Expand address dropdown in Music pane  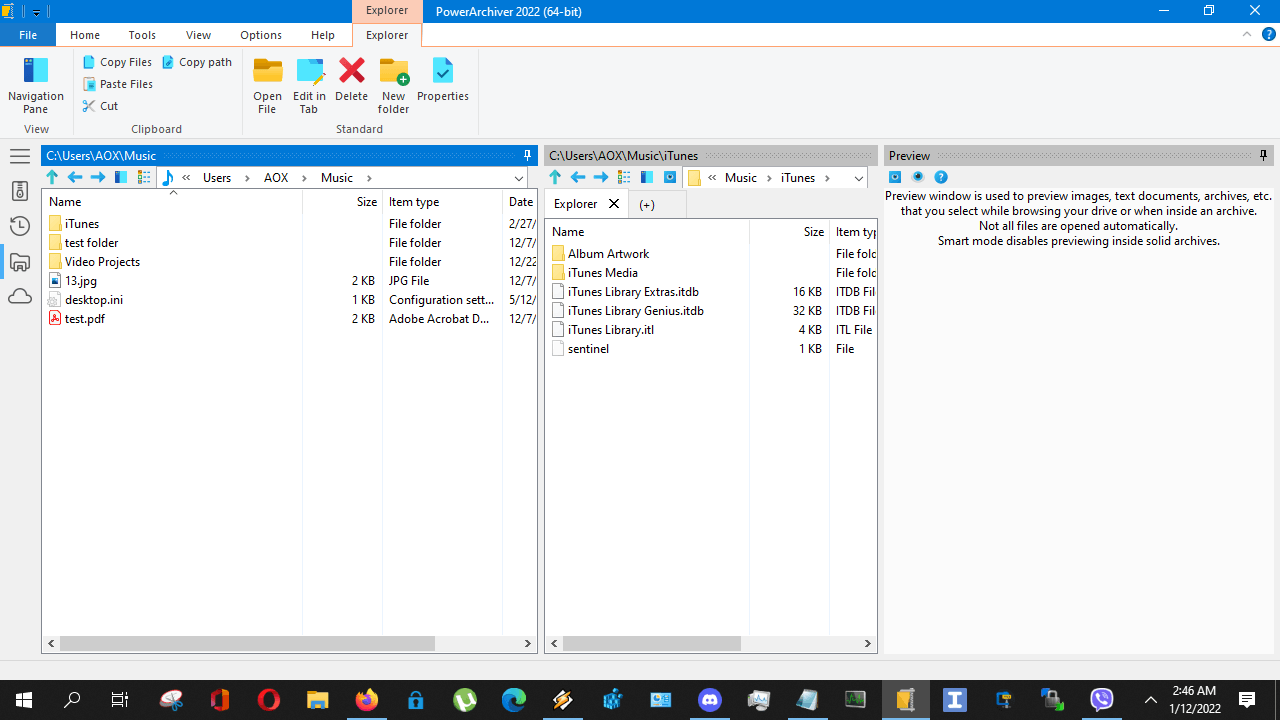click(518, 178)
